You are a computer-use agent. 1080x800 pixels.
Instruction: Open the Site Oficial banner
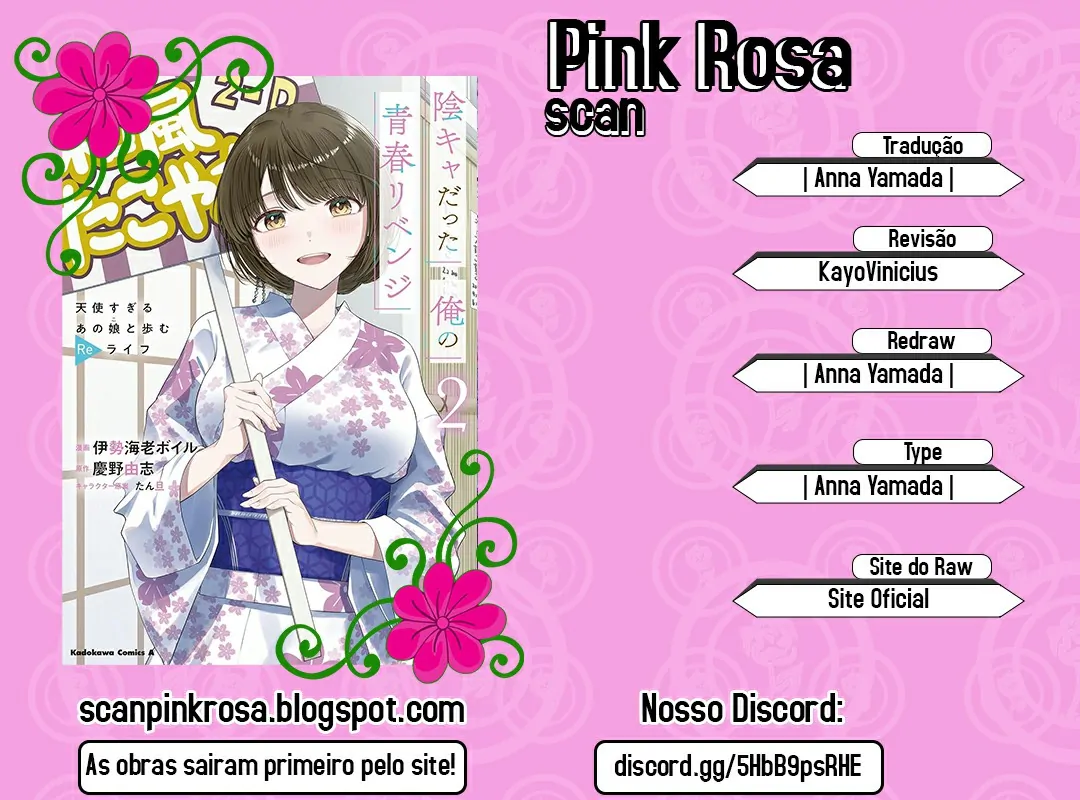(x=878, y=599)
